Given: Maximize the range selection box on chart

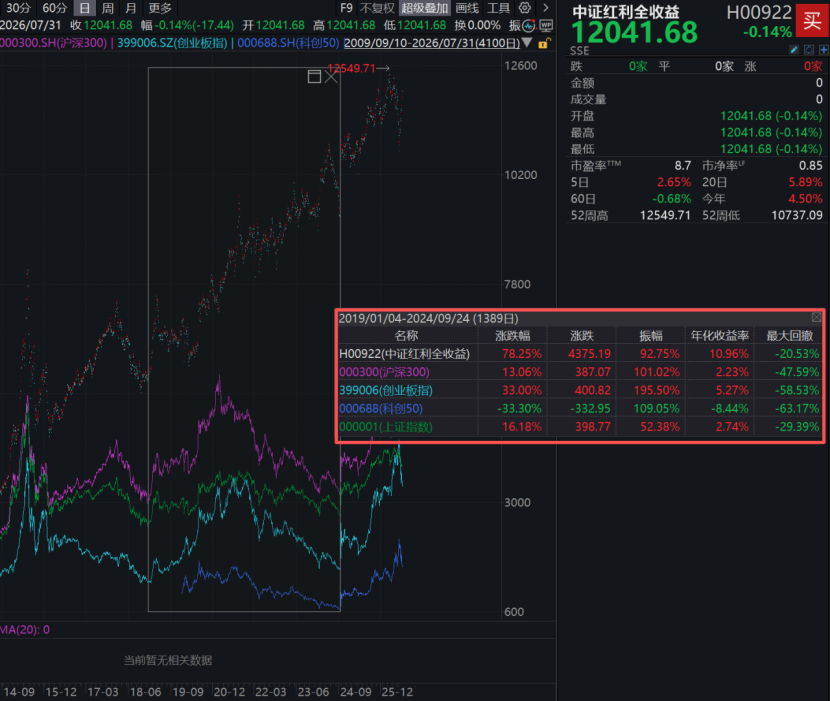Looking at the screenshot, I should pyautogui.click(x=314, y=77).
